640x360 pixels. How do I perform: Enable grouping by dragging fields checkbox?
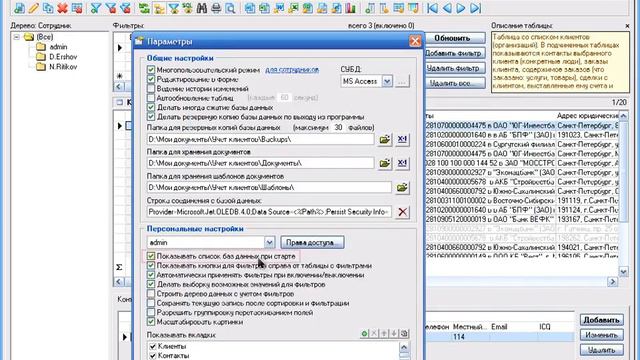click(x=151, y=313)
